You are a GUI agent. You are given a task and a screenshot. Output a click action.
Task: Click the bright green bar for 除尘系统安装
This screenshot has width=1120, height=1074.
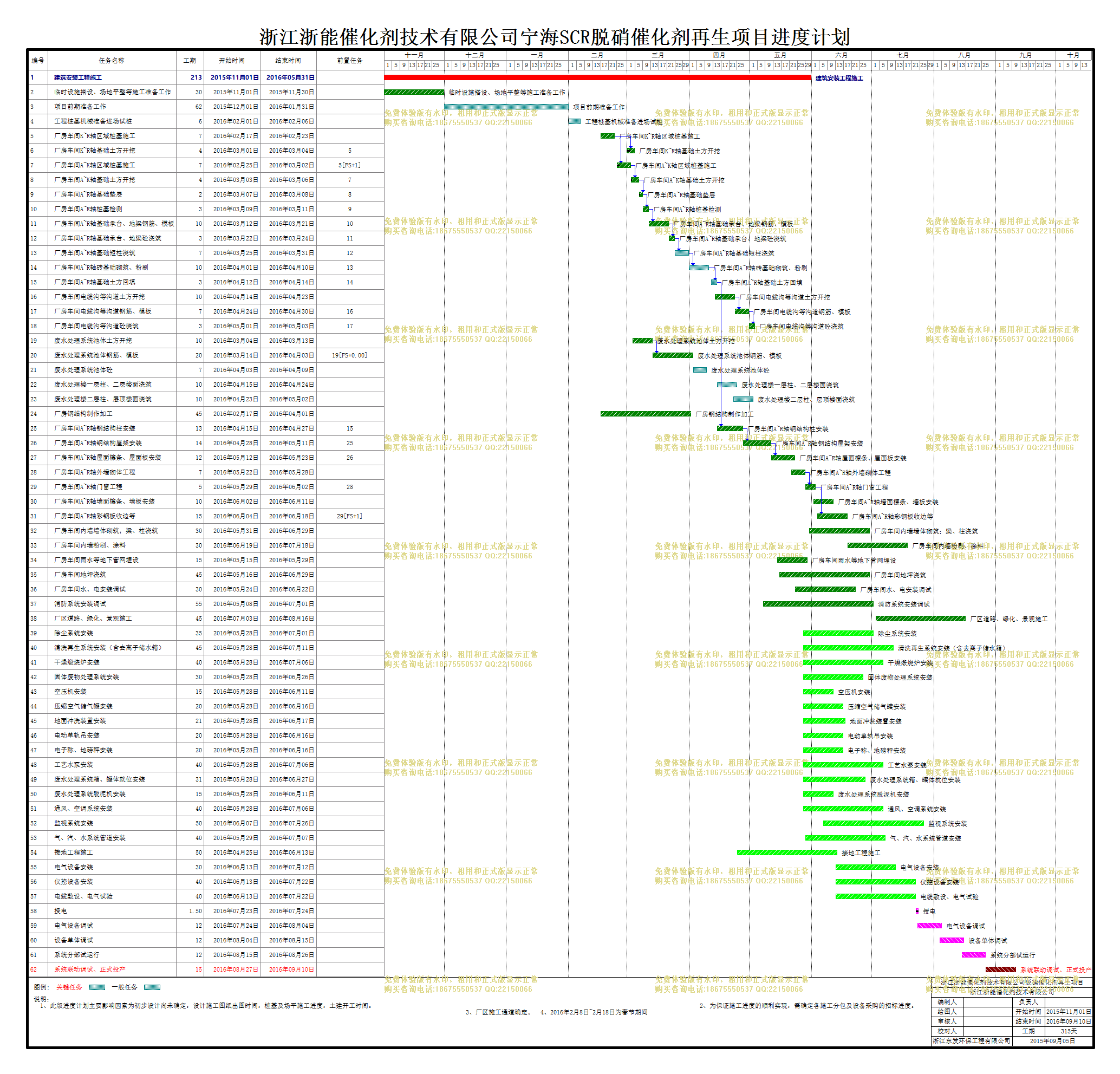coord(838,633)
